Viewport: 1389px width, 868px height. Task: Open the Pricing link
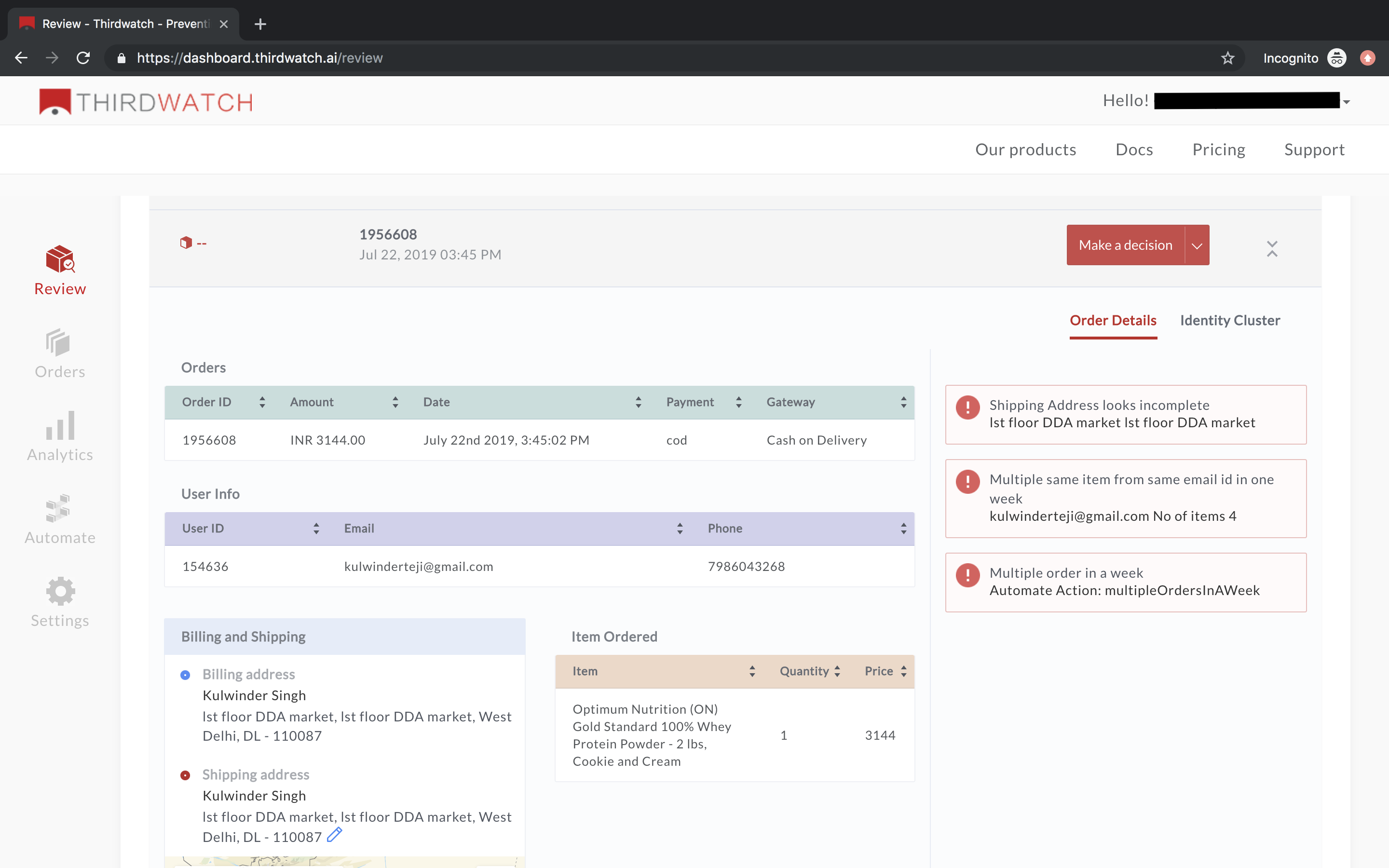[x=1219, y=149]
